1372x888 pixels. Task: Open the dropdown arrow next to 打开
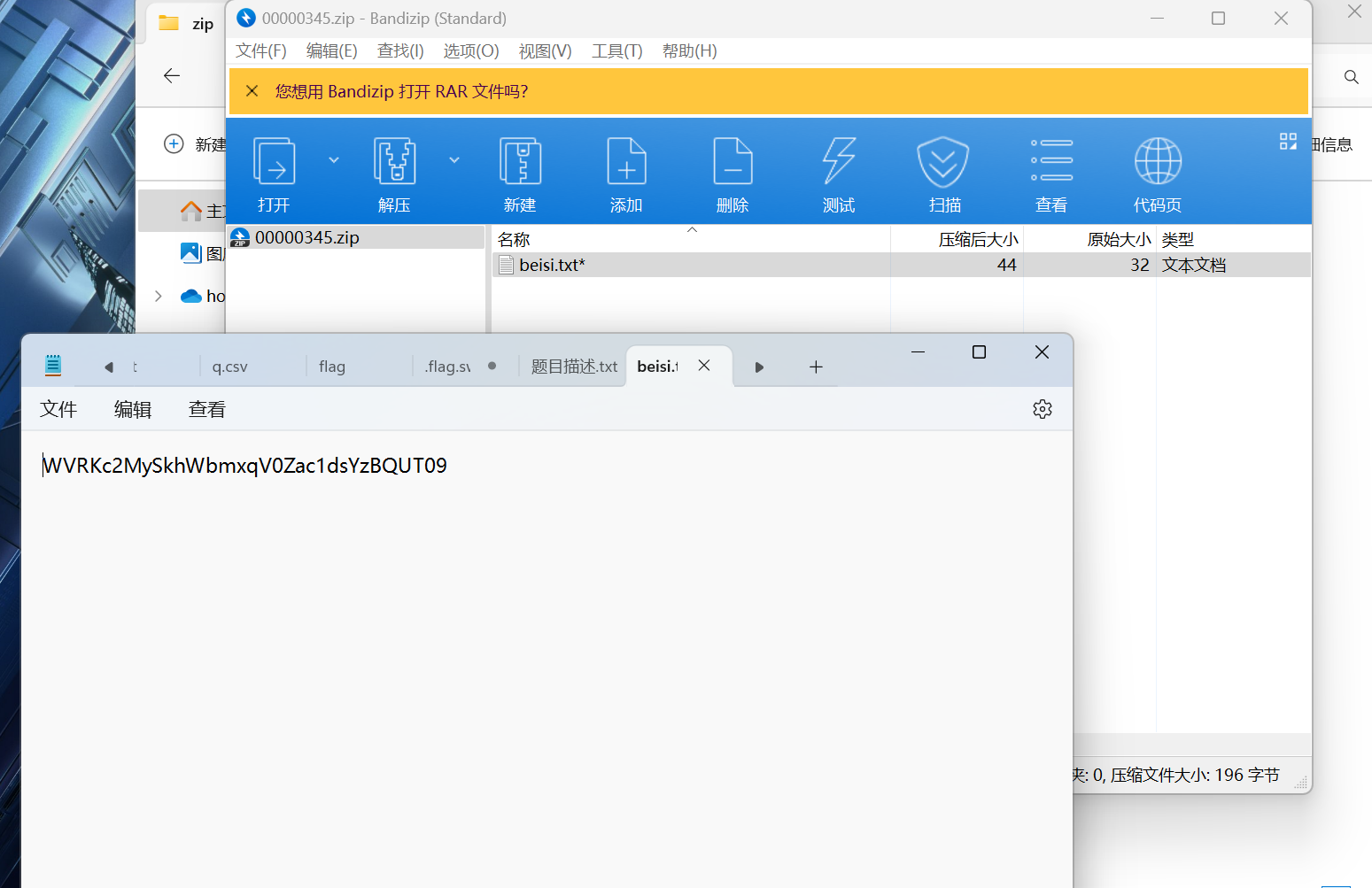pyautogui.click(x=334, y=160)
